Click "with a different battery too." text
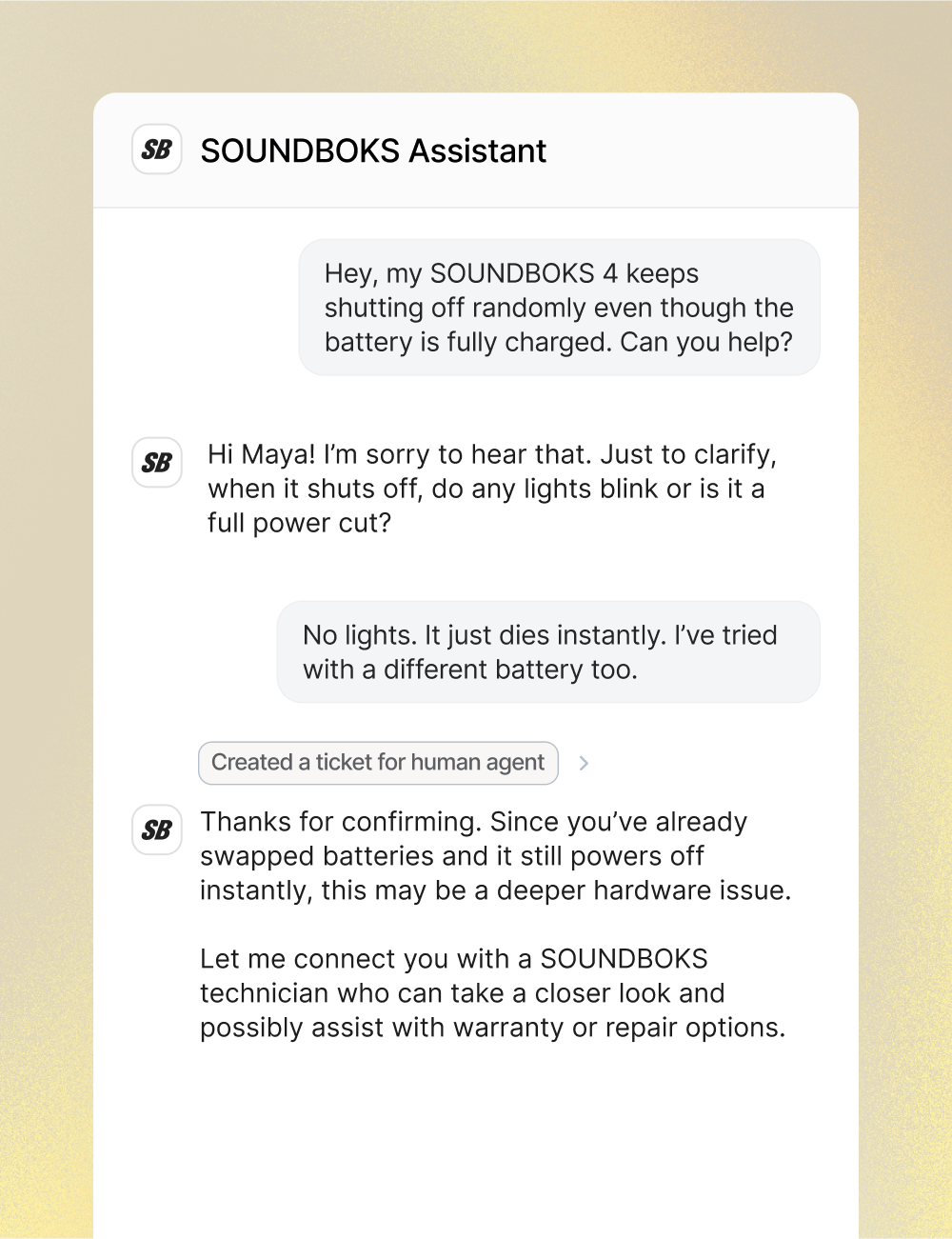Screen dimensions: 952x1239 (469, 669)
